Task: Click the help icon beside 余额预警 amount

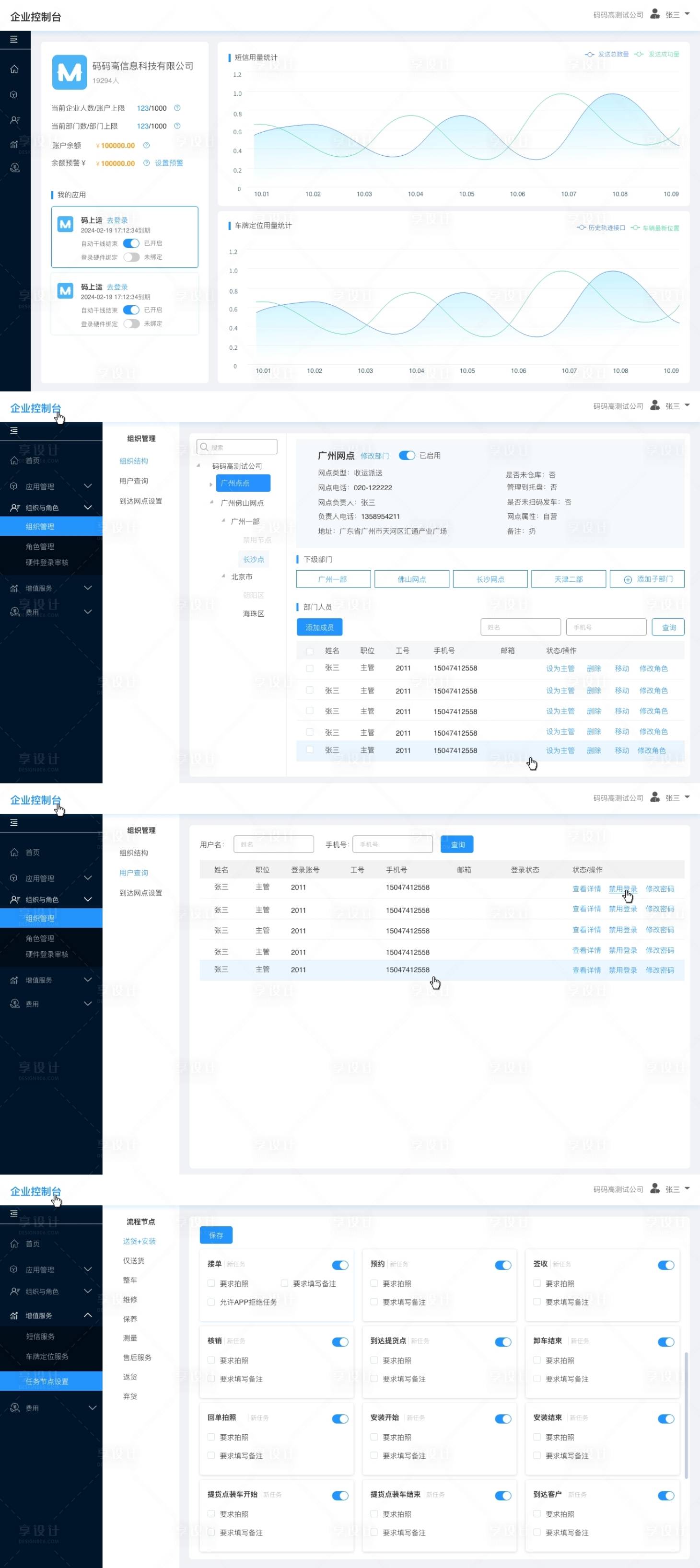Action: point(146,162)
